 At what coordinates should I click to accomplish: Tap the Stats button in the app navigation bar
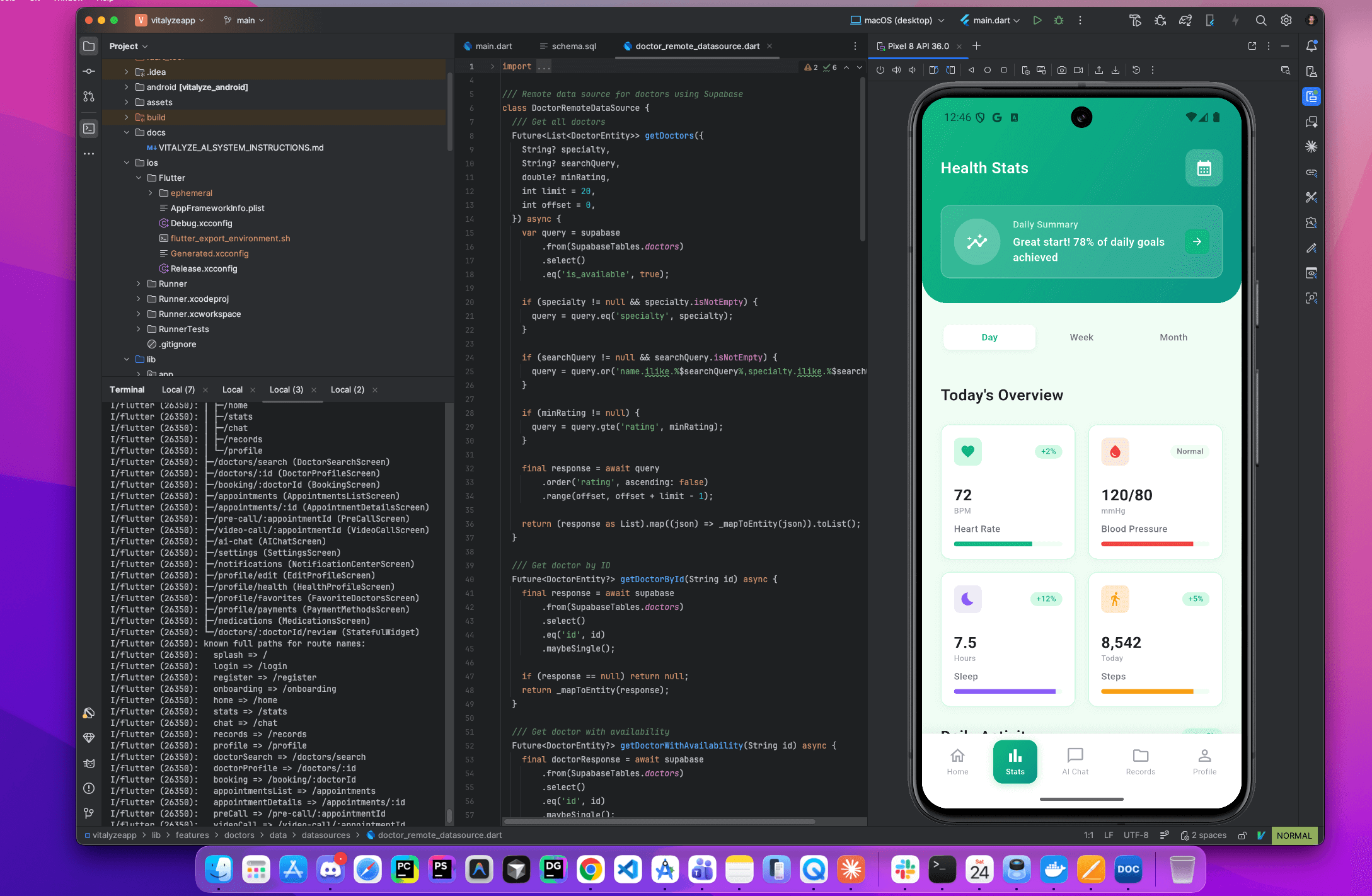[x=1015, y=761]
